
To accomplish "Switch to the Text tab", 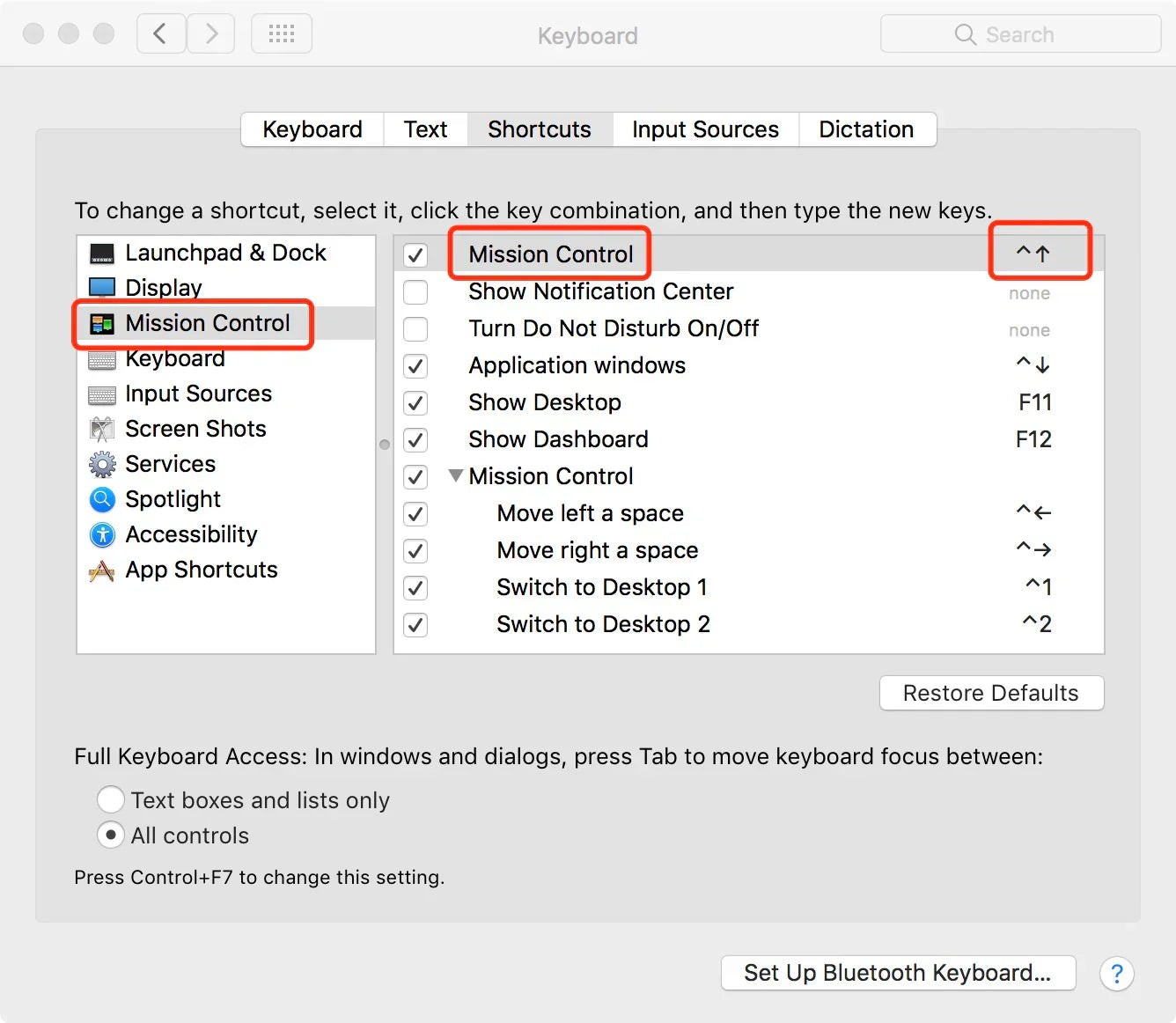I will [x=425, y=129].
